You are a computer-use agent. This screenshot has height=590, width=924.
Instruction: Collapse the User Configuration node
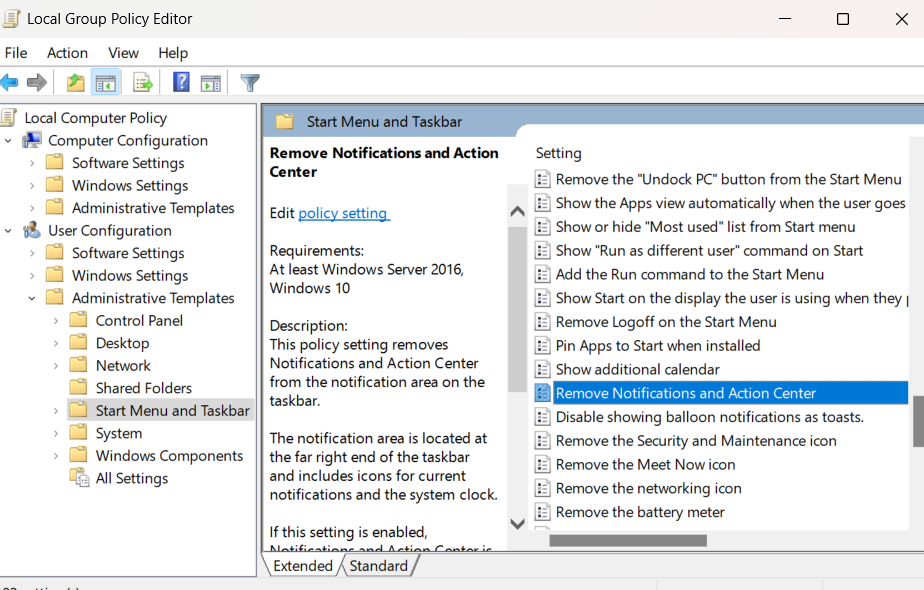8,231
